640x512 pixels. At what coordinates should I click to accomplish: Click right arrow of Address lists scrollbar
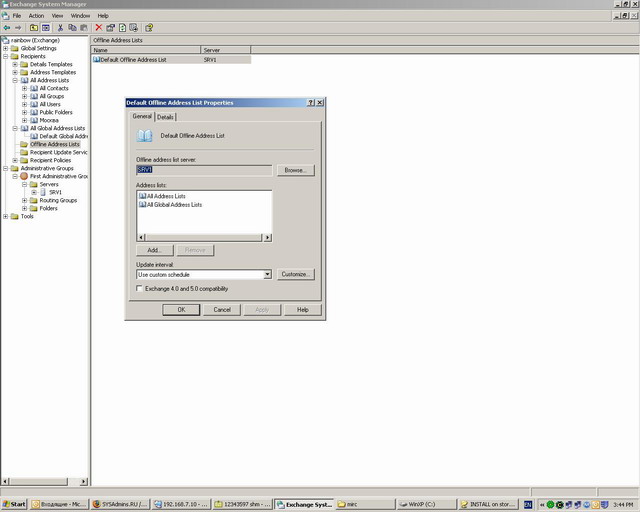pyautogui.click(x=267, y=237)
